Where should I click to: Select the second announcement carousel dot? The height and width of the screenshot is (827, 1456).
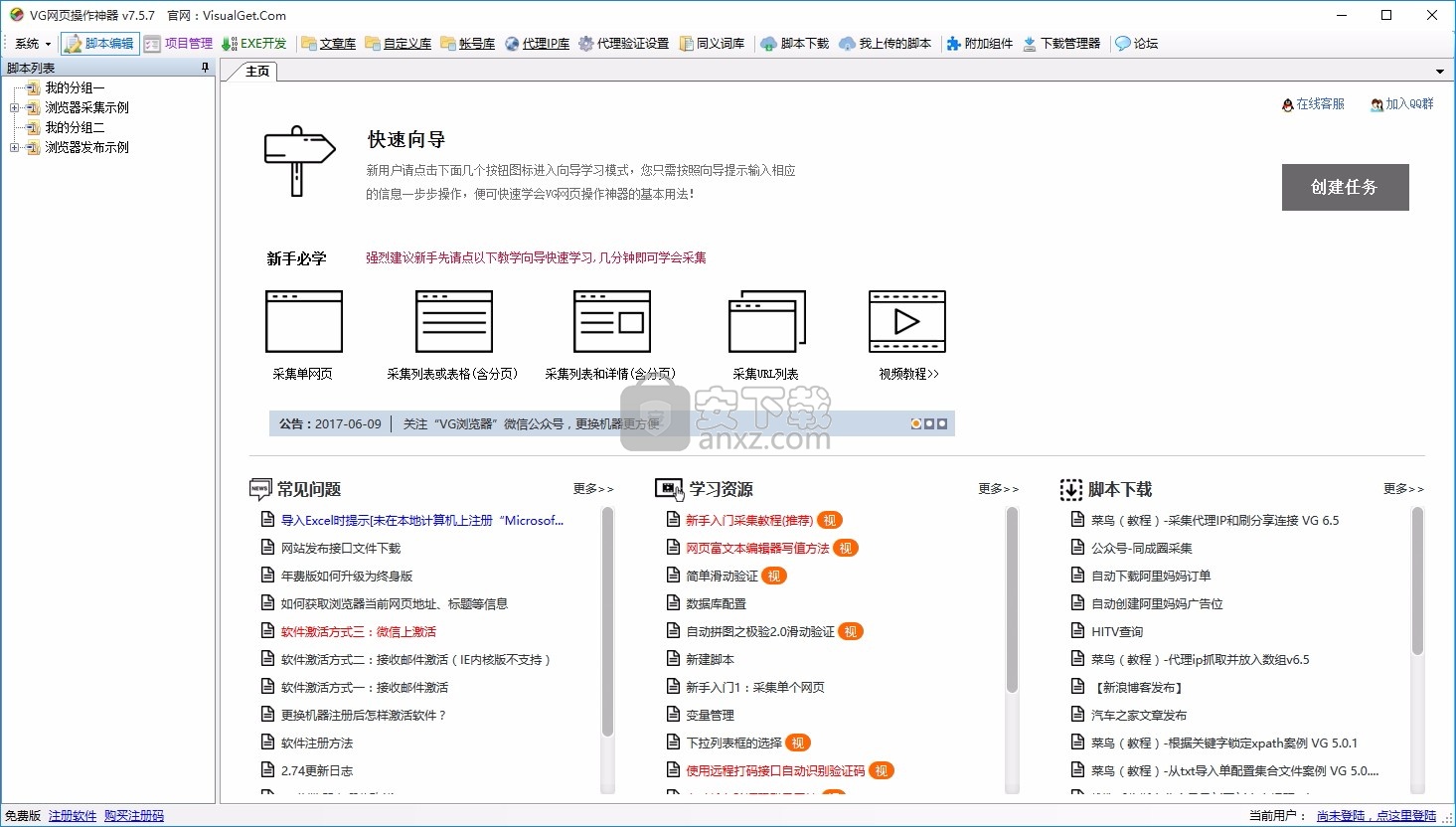929,423
